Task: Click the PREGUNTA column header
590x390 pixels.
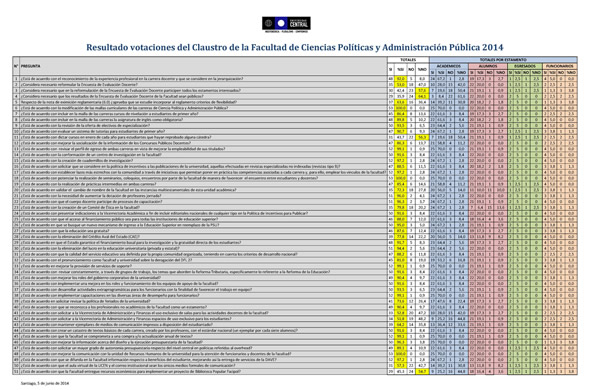Action: coord(31,66)
